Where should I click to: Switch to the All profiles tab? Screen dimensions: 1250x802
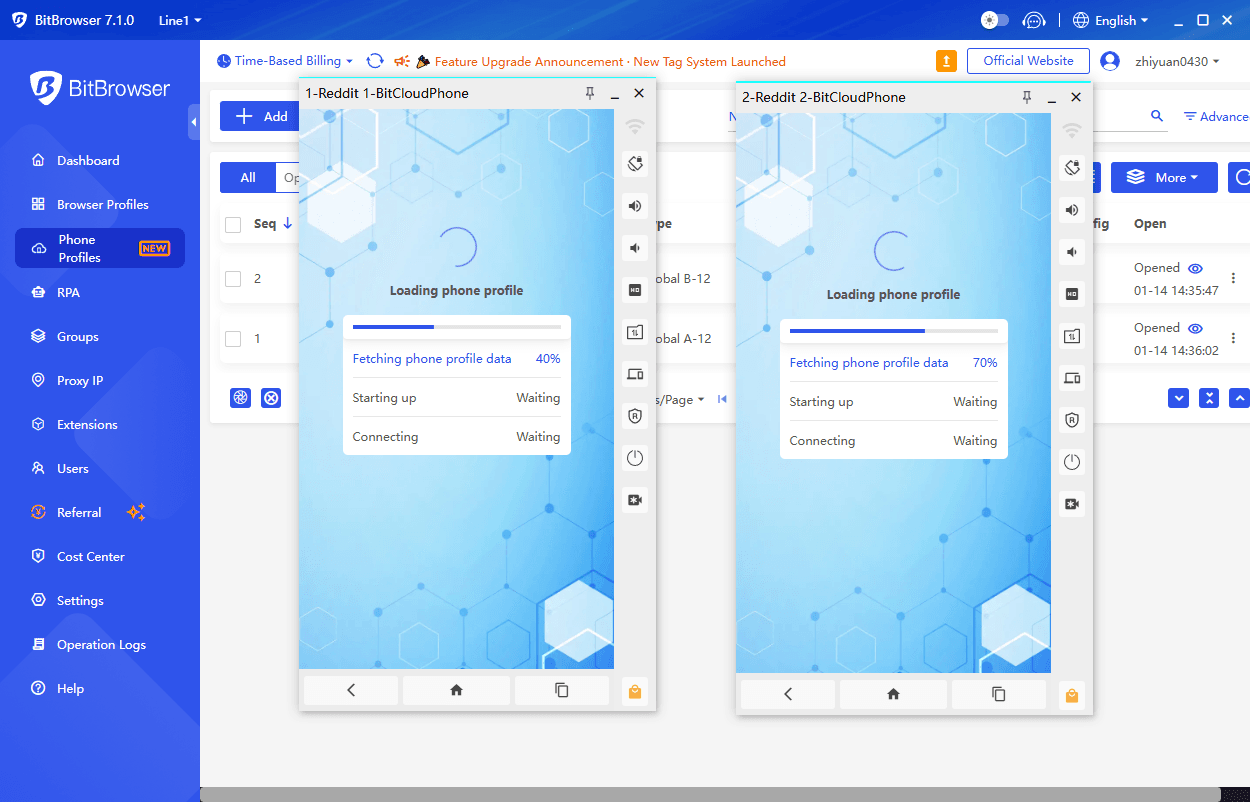pos(246,177)
